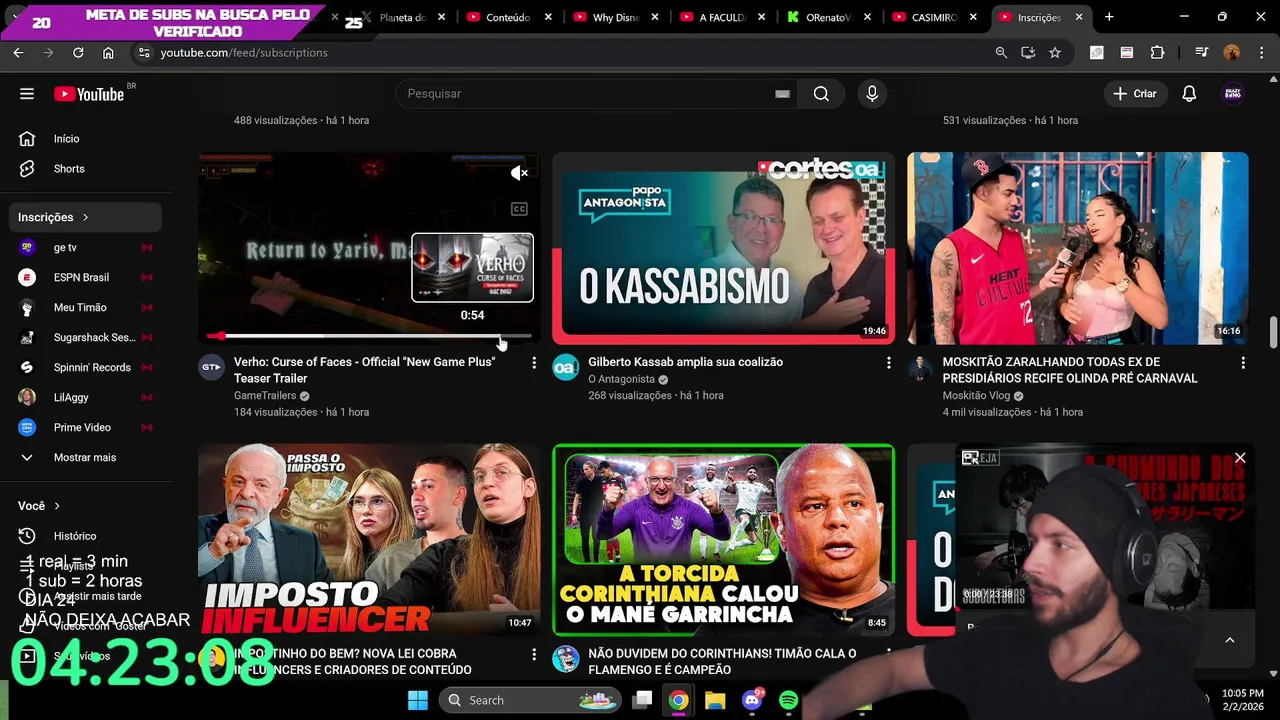Open the GameTrailers channel link

click(x=265, y=396)
